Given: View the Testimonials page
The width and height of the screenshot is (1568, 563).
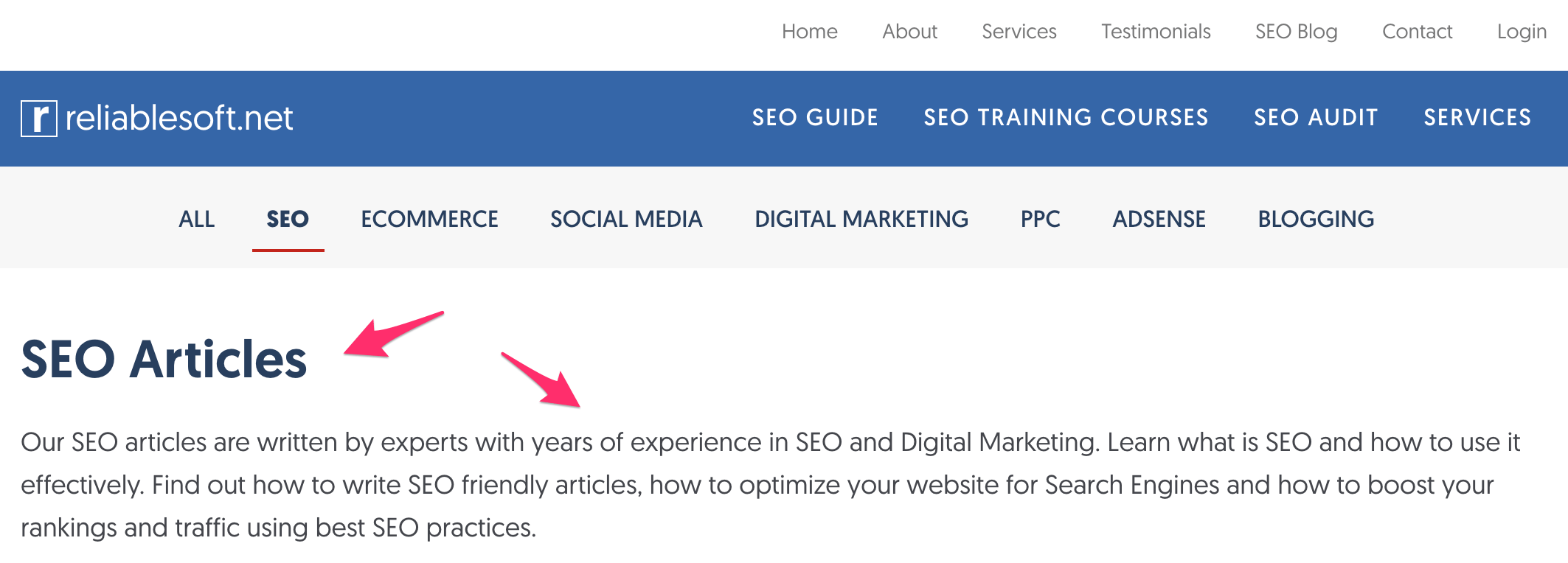Looking at the screenshot, I should pyautogui.click(x=1156, y=32).
